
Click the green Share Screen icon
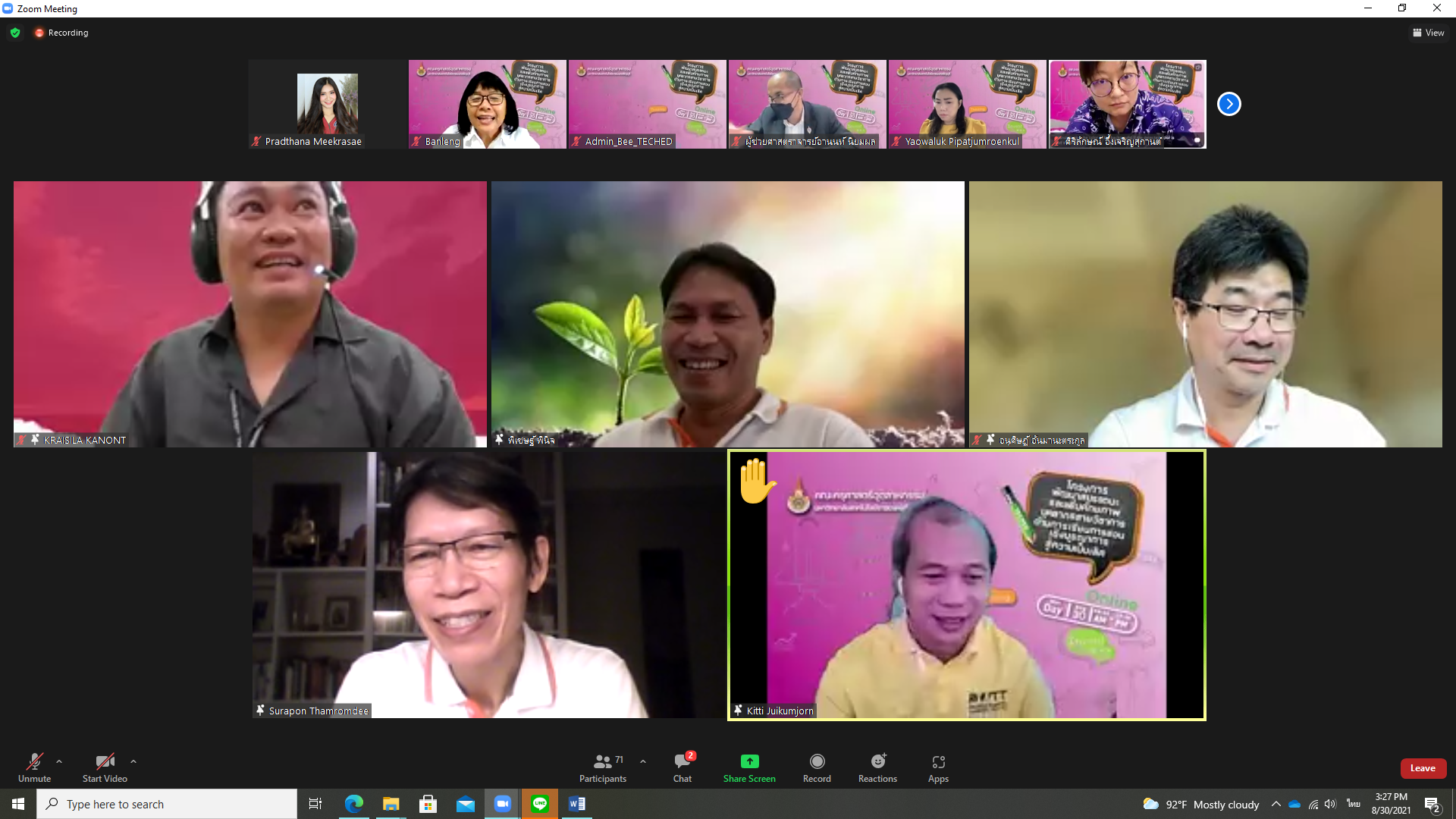(749, 761)
